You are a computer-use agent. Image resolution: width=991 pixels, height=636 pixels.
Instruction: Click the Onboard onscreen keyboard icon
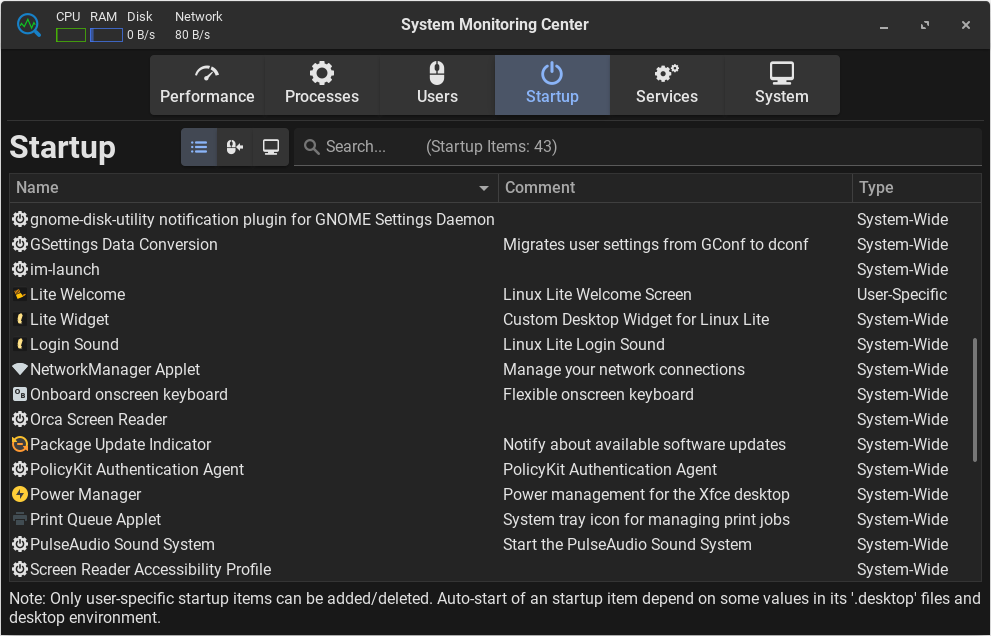click(x=19, y=395)
